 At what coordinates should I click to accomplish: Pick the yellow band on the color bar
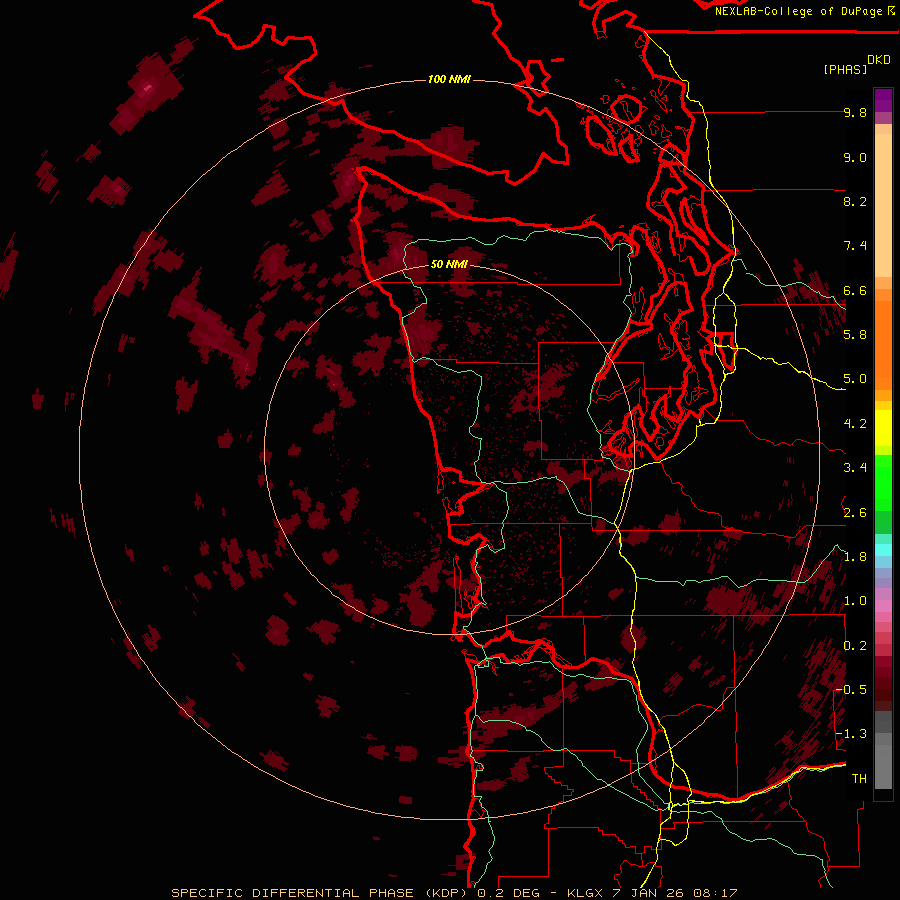coord(883,428)
